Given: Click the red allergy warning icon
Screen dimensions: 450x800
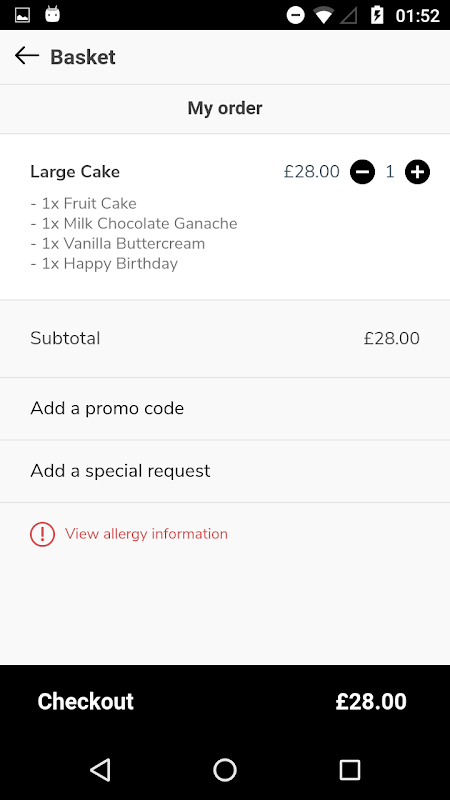Looking at the screenshot, I should tap(42, 534).
